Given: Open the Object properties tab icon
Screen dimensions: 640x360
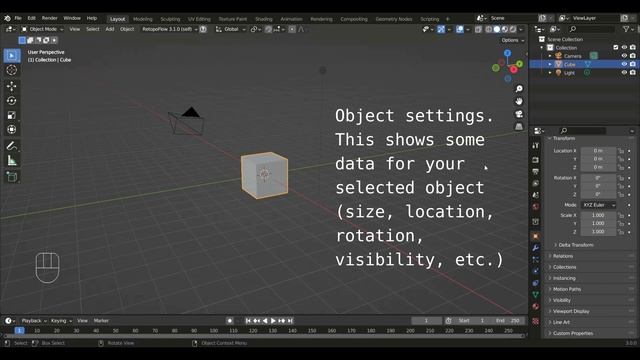Looking at the screenshot, I should pyautogui.click(x=536, y=236).
